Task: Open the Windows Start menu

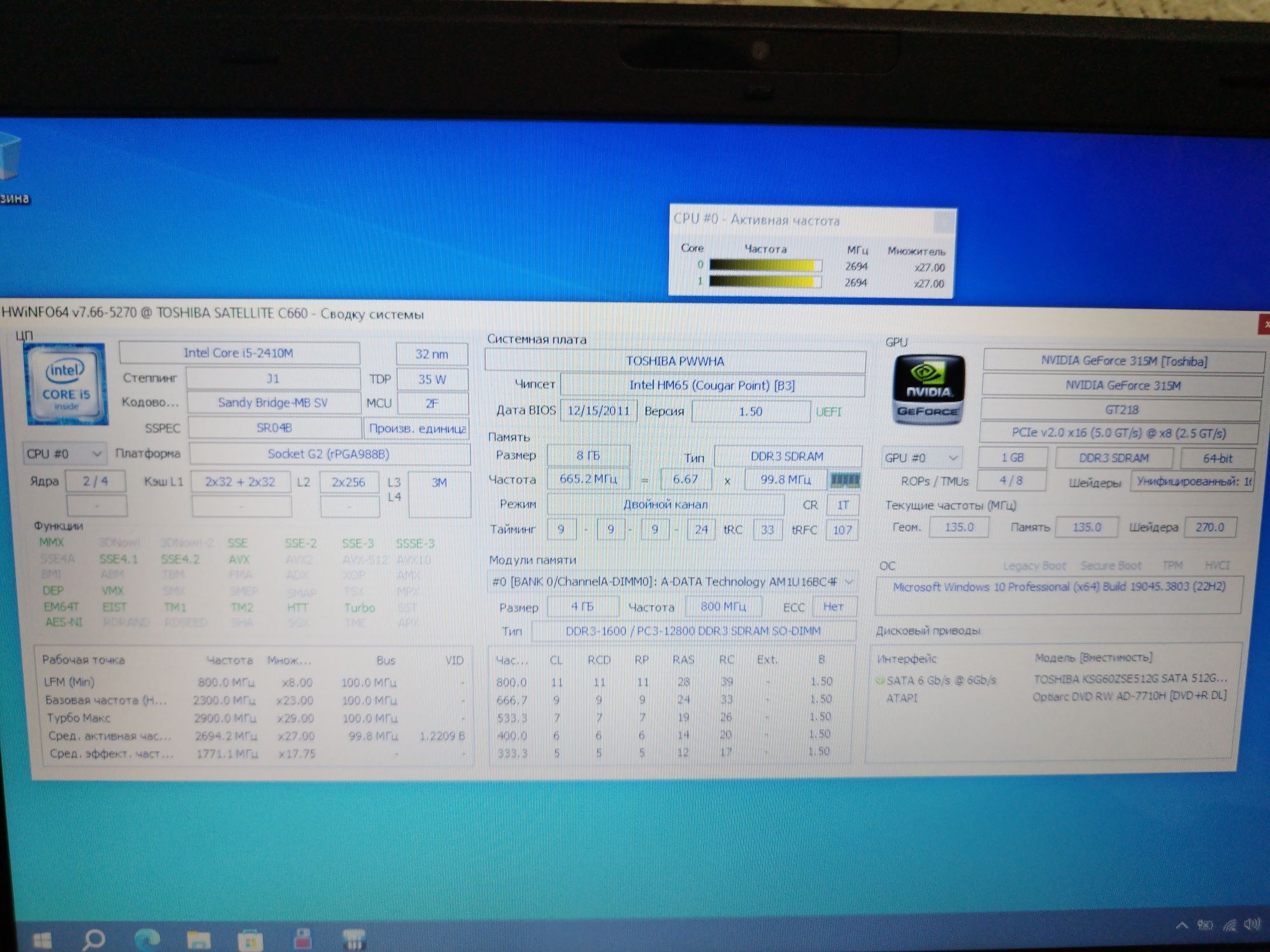Action: 42,940
